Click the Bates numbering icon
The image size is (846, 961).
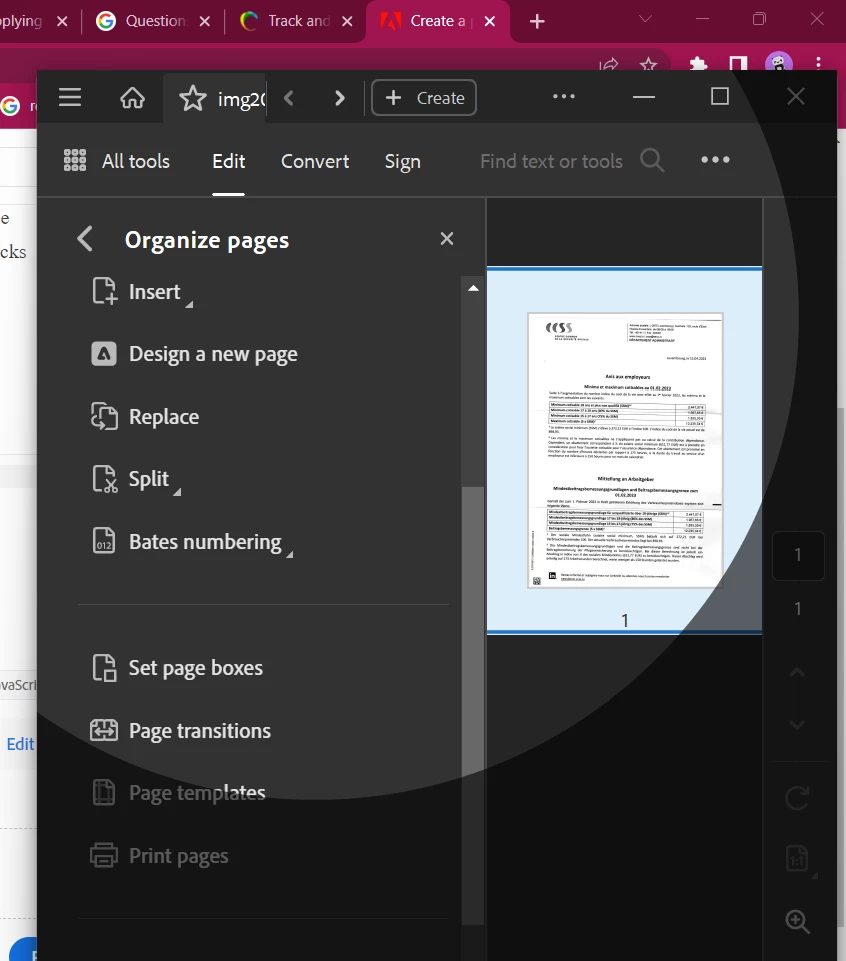pos(104,541)
